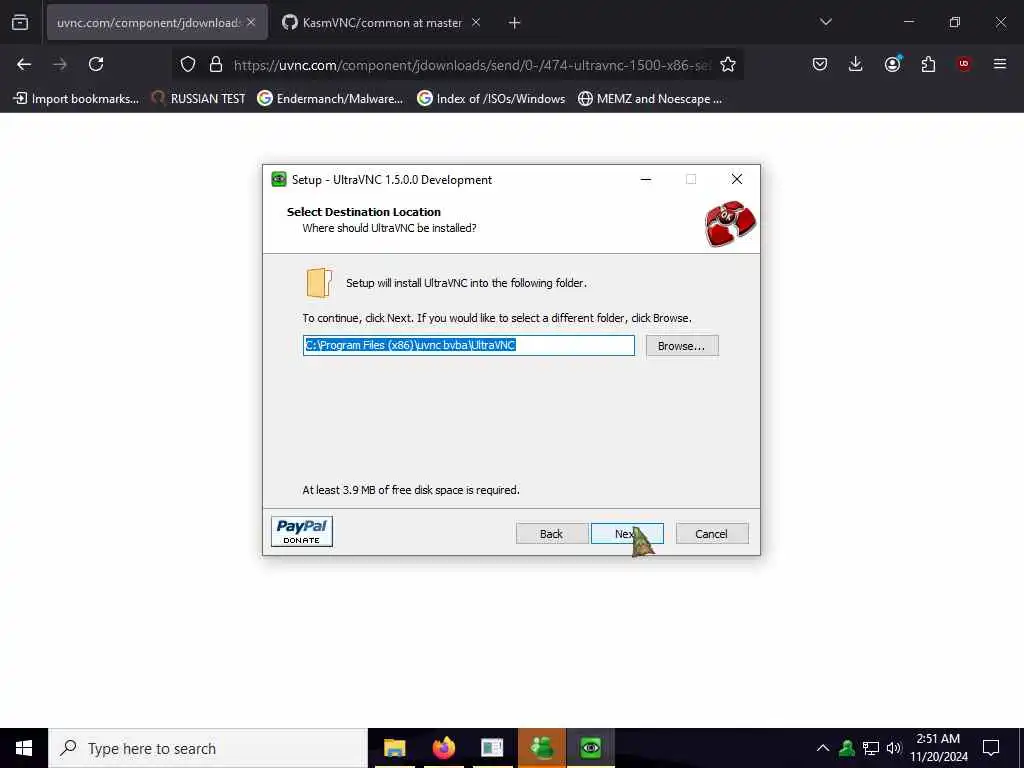Switch to Firefox in the taskbar
The image size is (1024, 768).
point(443,748)
